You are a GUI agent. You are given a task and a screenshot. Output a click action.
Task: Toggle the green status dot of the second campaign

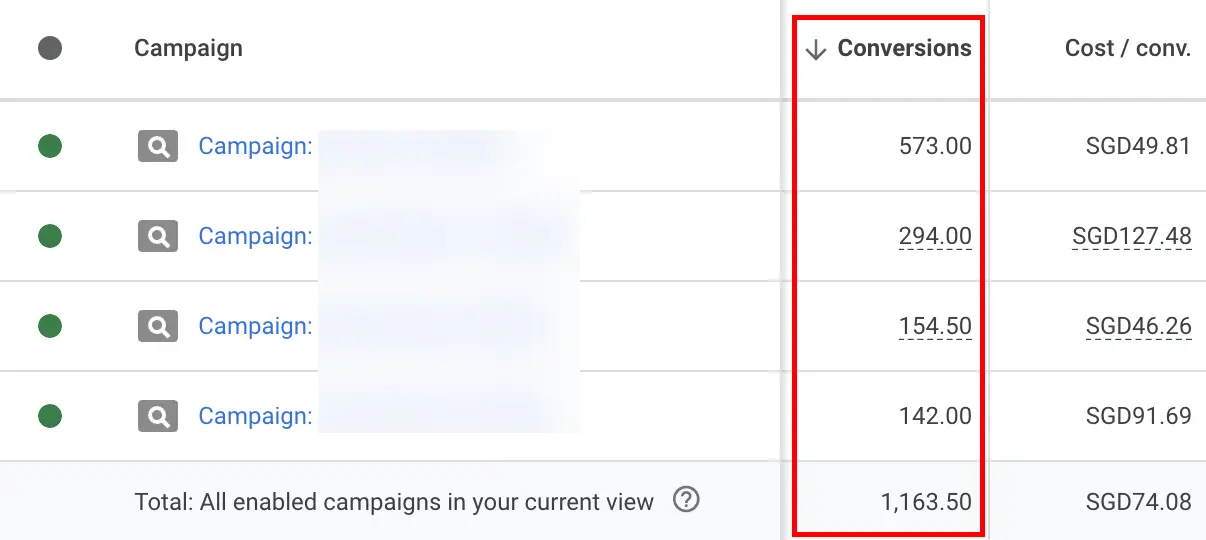point(50,237)
